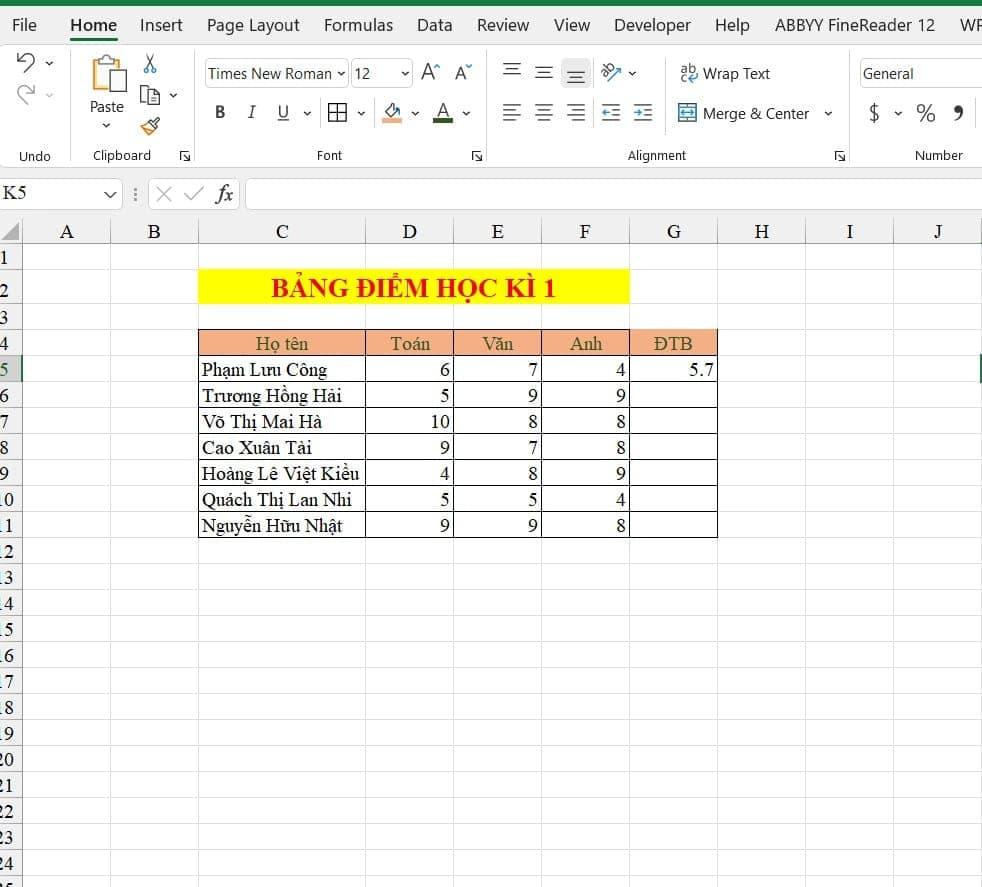Click the Increase Indent icon

(643, 113)
